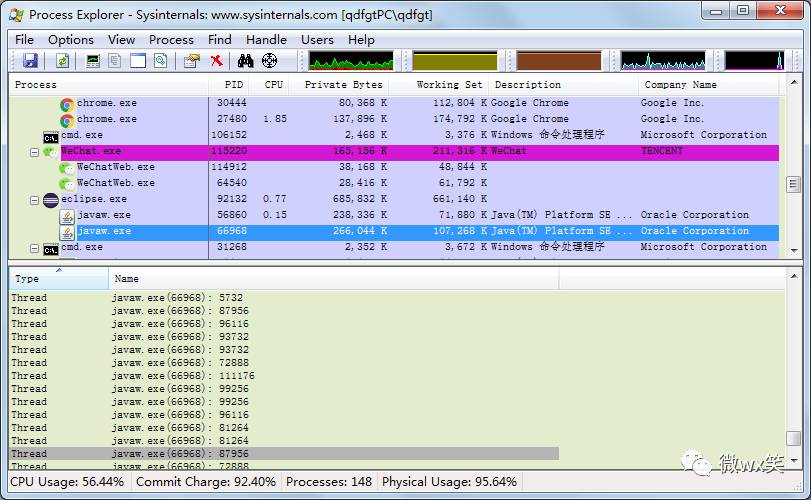Click the red X Kill Process icon
The image size is (811, 500).
(217, 60)
